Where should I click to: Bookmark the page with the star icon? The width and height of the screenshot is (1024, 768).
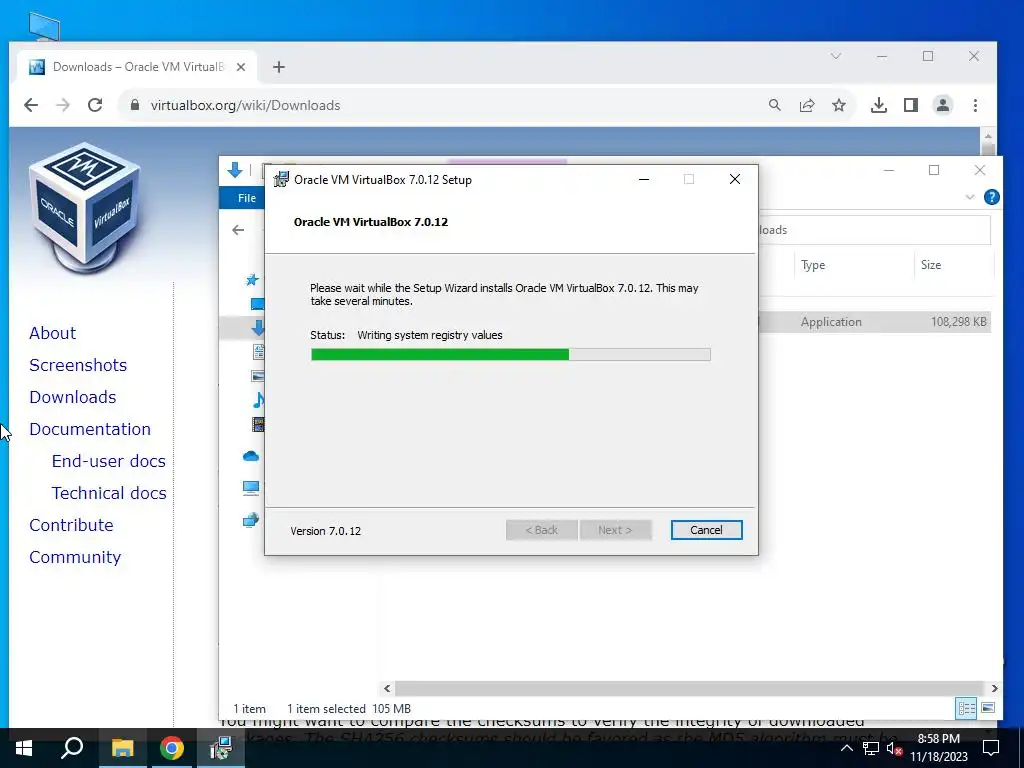tap(839, 105)
